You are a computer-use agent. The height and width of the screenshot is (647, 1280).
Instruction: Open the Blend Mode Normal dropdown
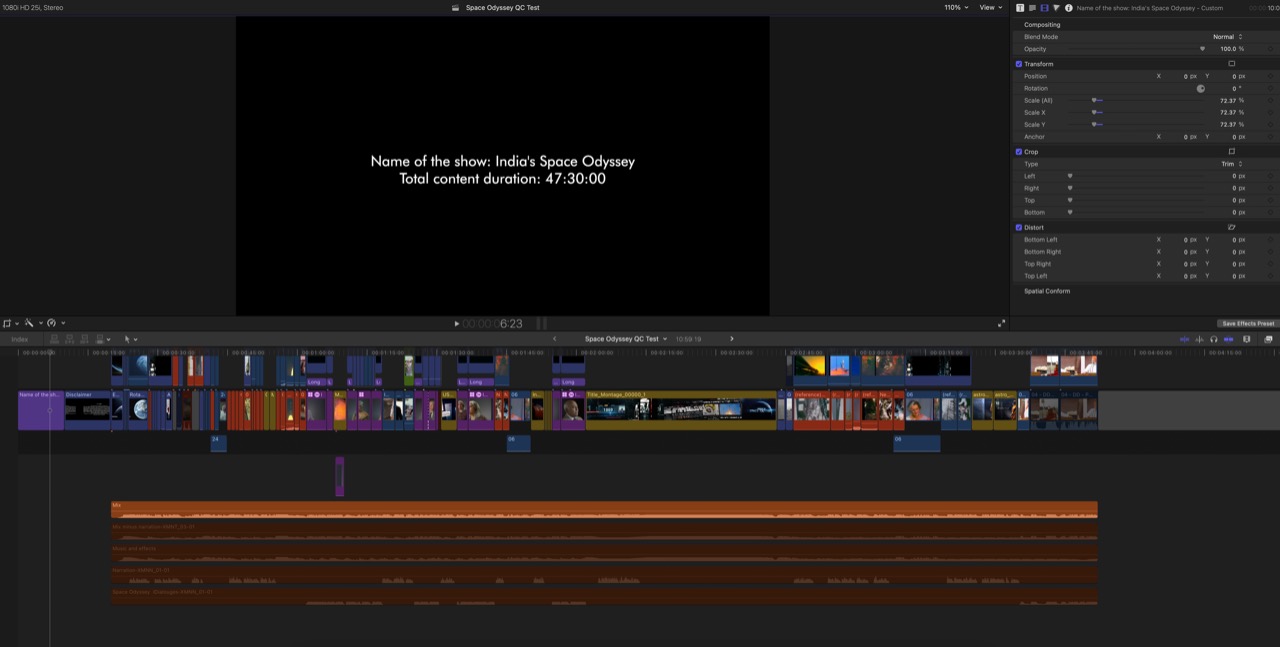tap(1228, 37)
